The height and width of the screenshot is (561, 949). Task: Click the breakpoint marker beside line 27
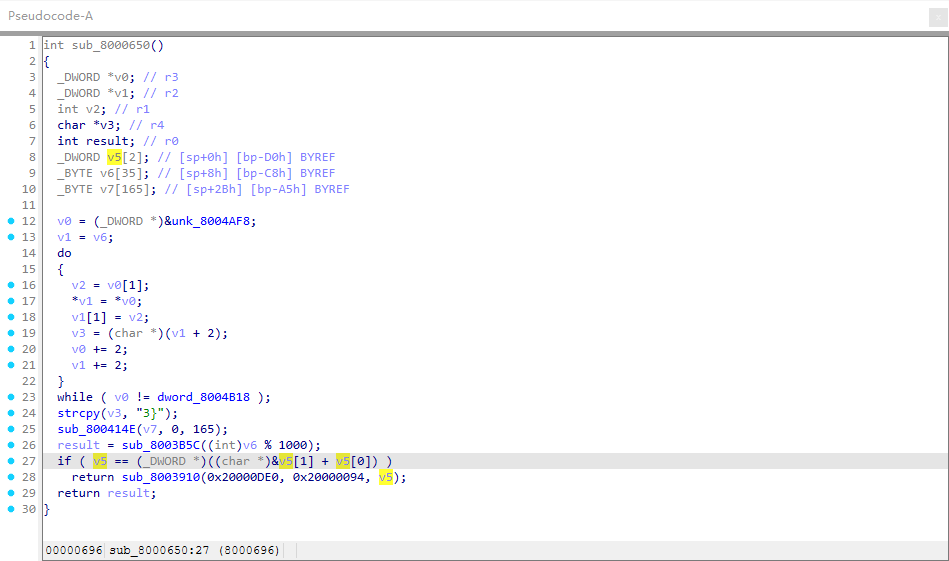coord(11,461)
